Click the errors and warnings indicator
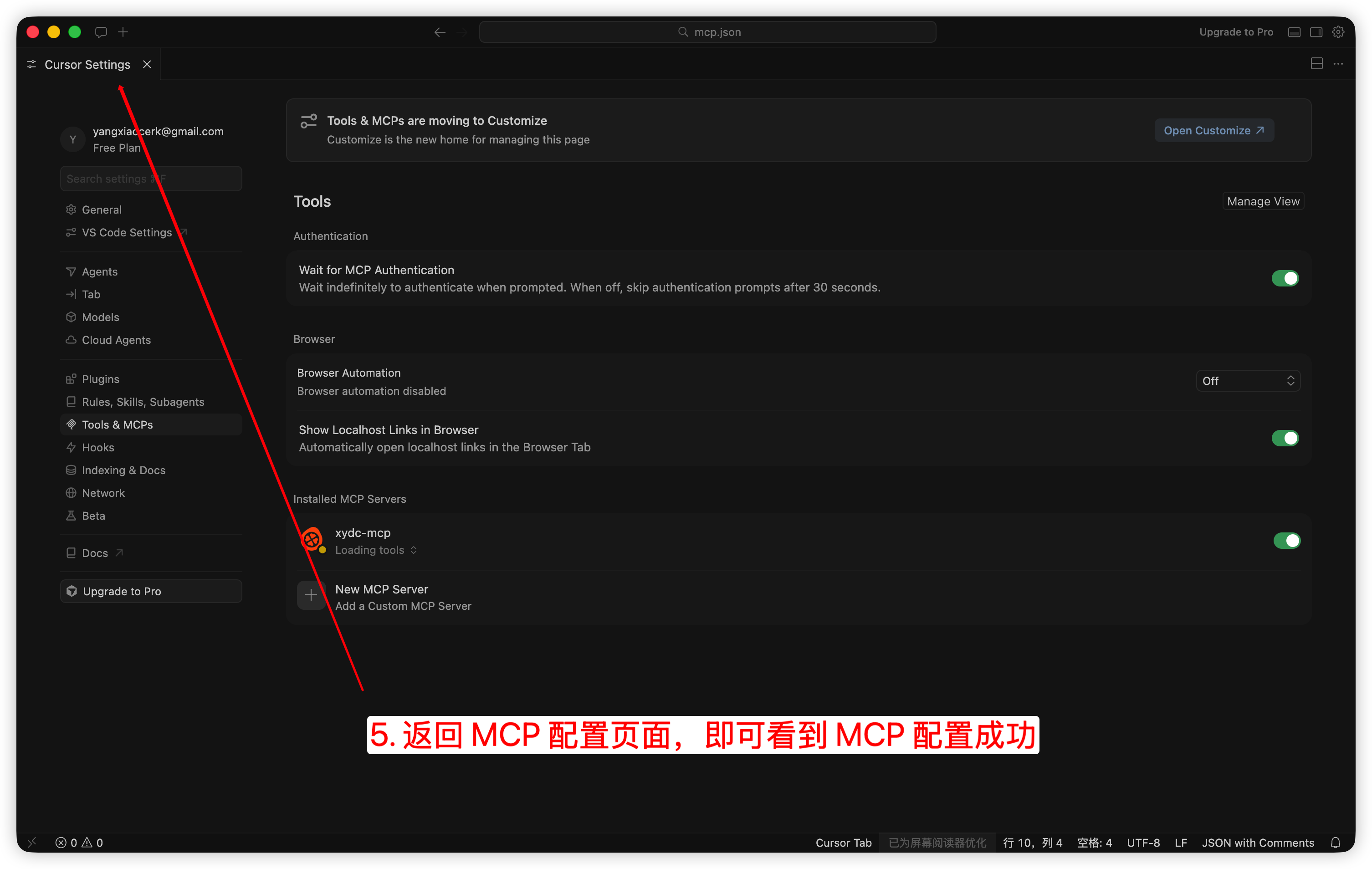 point(79,843)
